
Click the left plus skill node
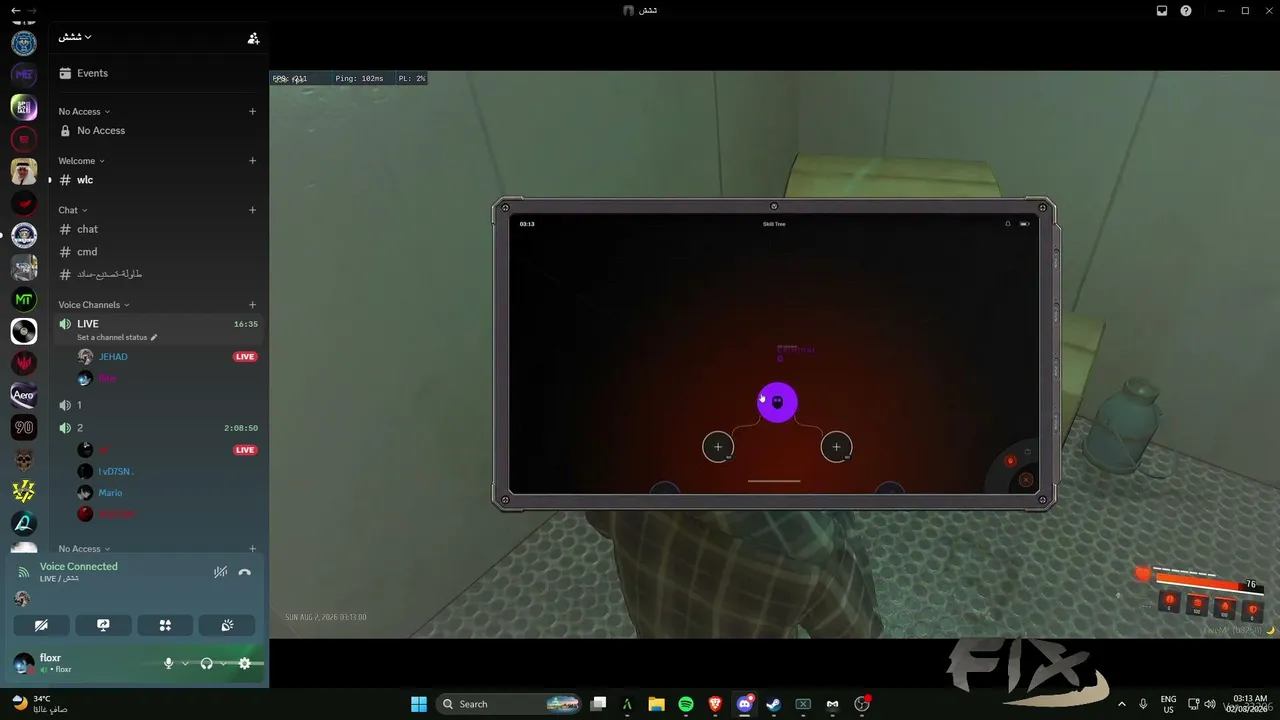(718, 447)
